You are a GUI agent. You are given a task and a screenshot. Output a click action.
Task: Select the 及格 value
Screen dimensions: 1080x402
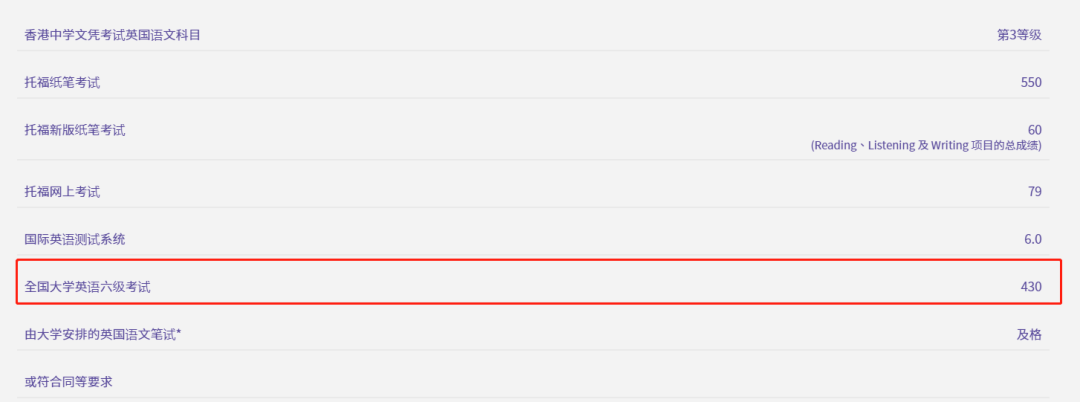click(x=1029, y=334)
